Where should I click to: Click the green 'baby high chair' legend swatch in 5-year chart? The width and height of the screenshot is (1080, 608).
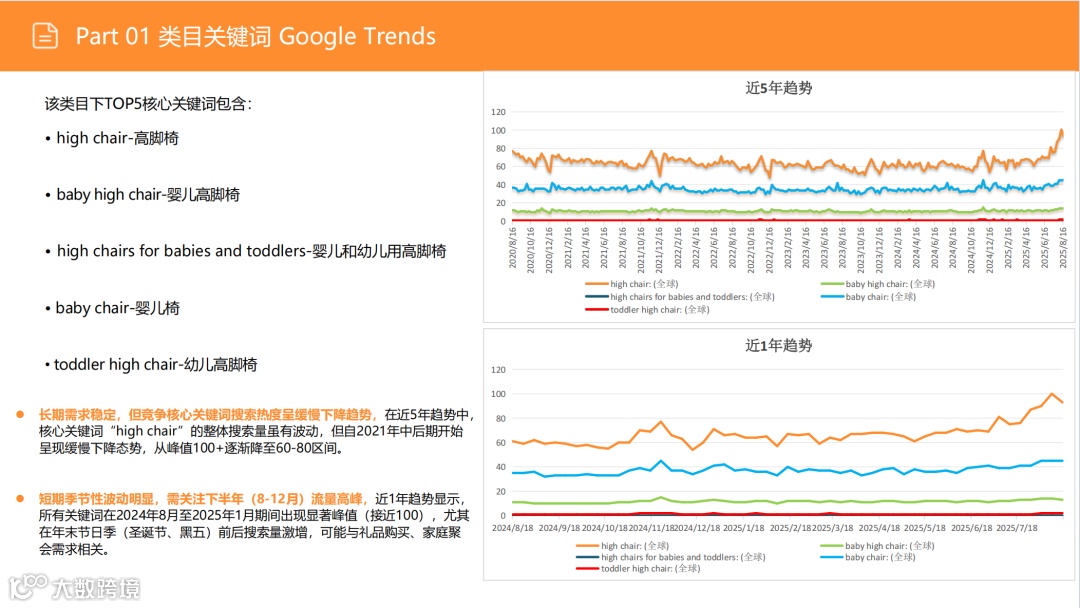click(x=832, y=284)
